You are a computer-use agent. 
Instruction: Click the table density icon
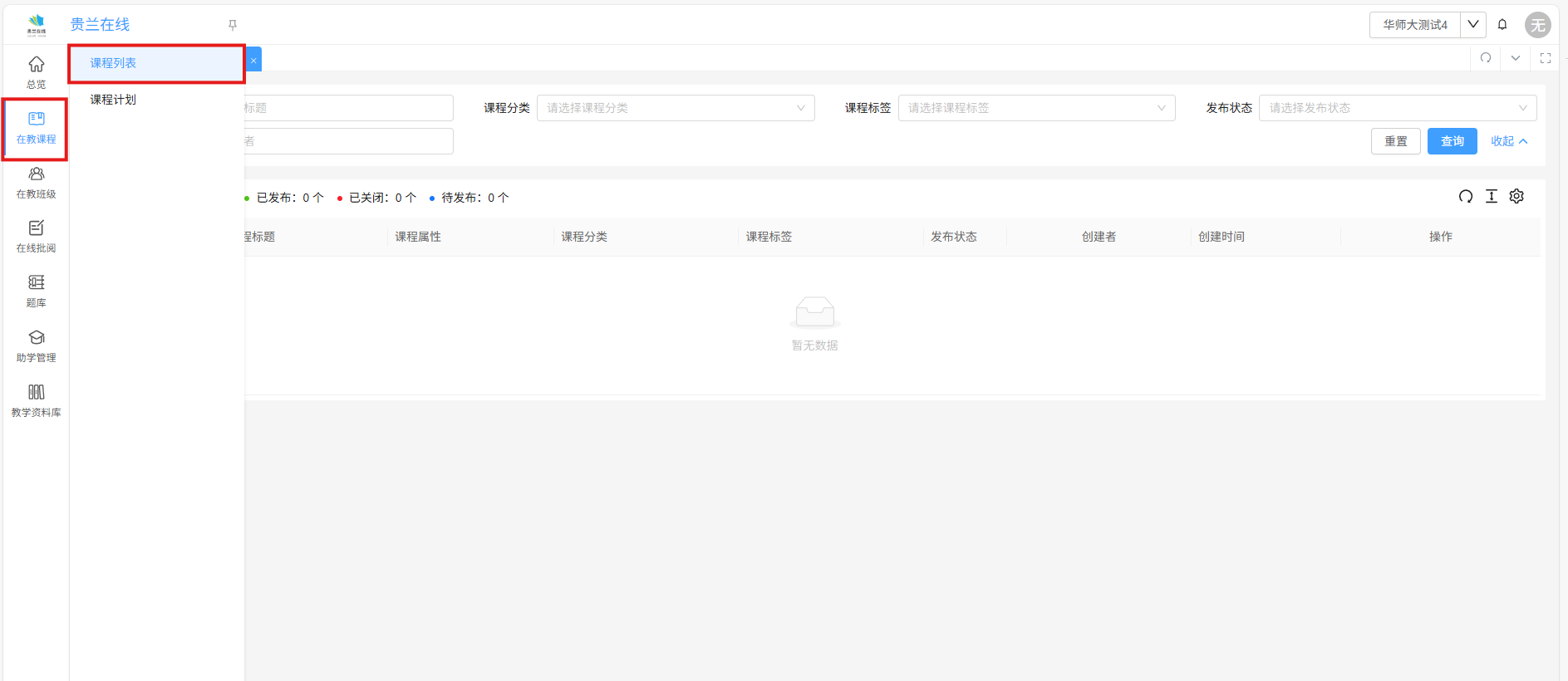1492,196
